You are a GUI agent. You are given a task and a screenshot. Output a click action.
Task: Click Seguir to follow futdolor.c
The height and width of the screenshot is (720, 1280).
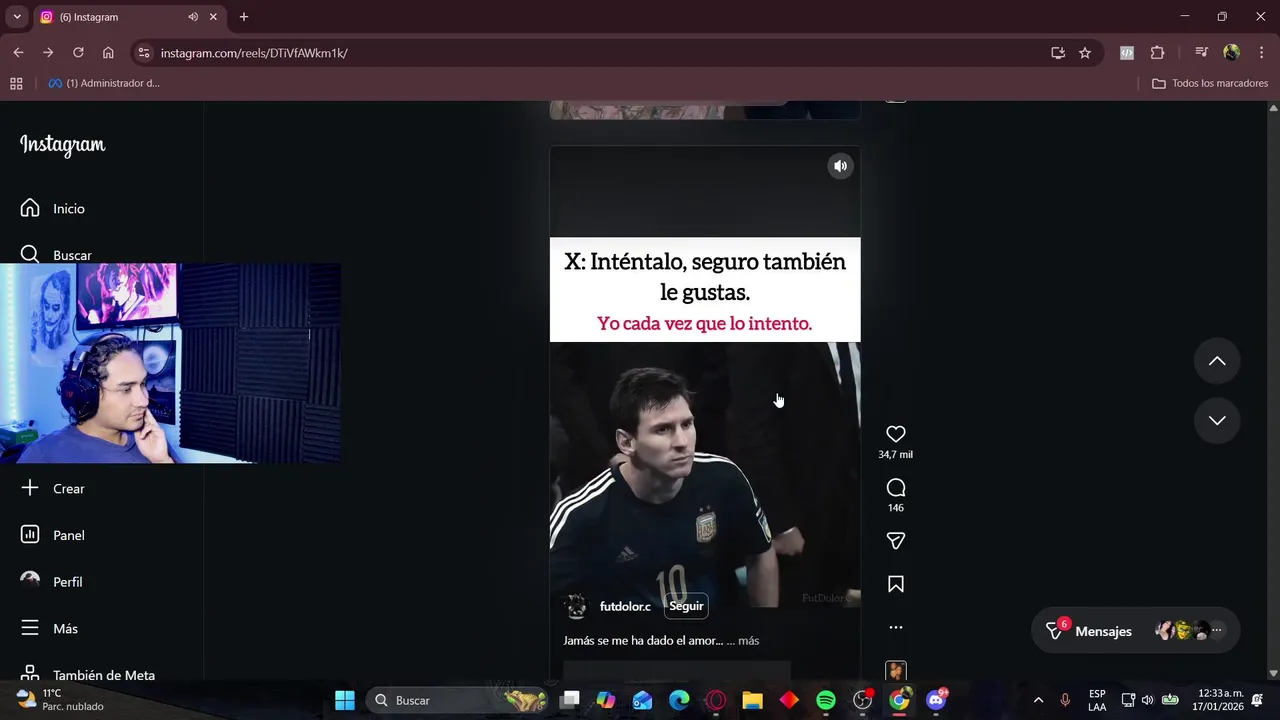[x=686, y=606]
